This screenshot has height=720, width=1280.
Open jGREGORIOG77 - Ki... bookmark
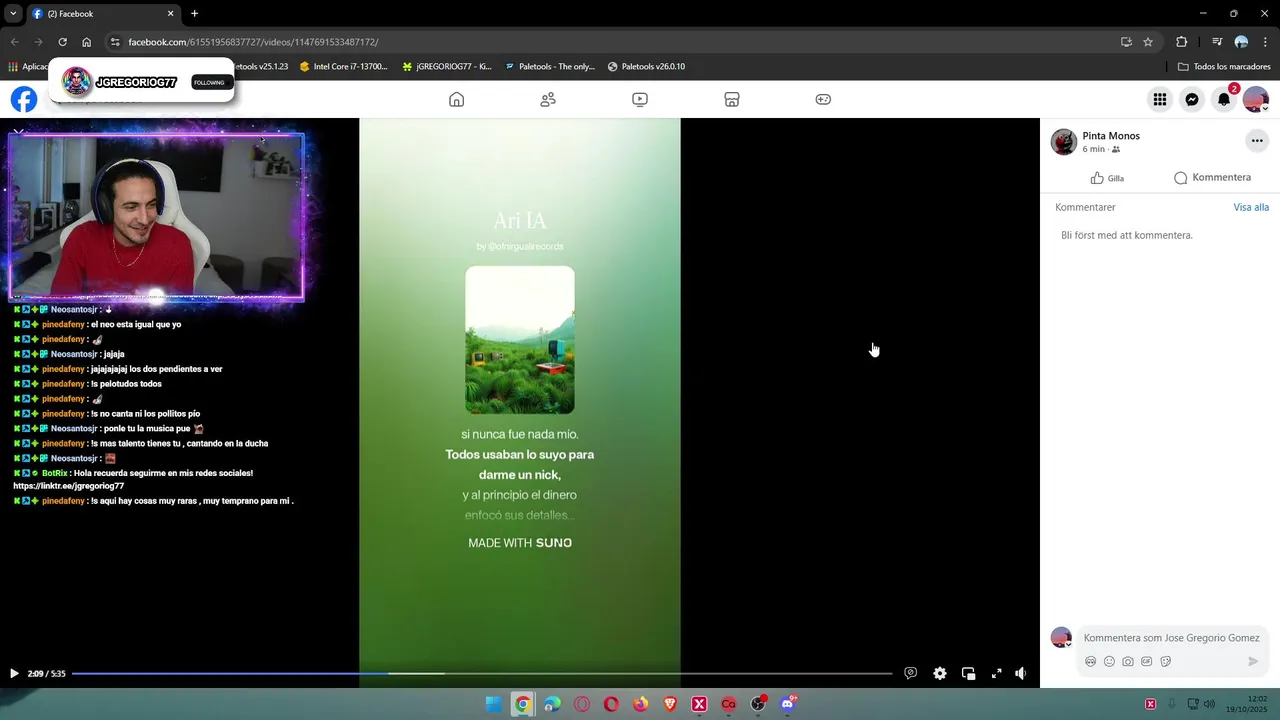point(447,67)
